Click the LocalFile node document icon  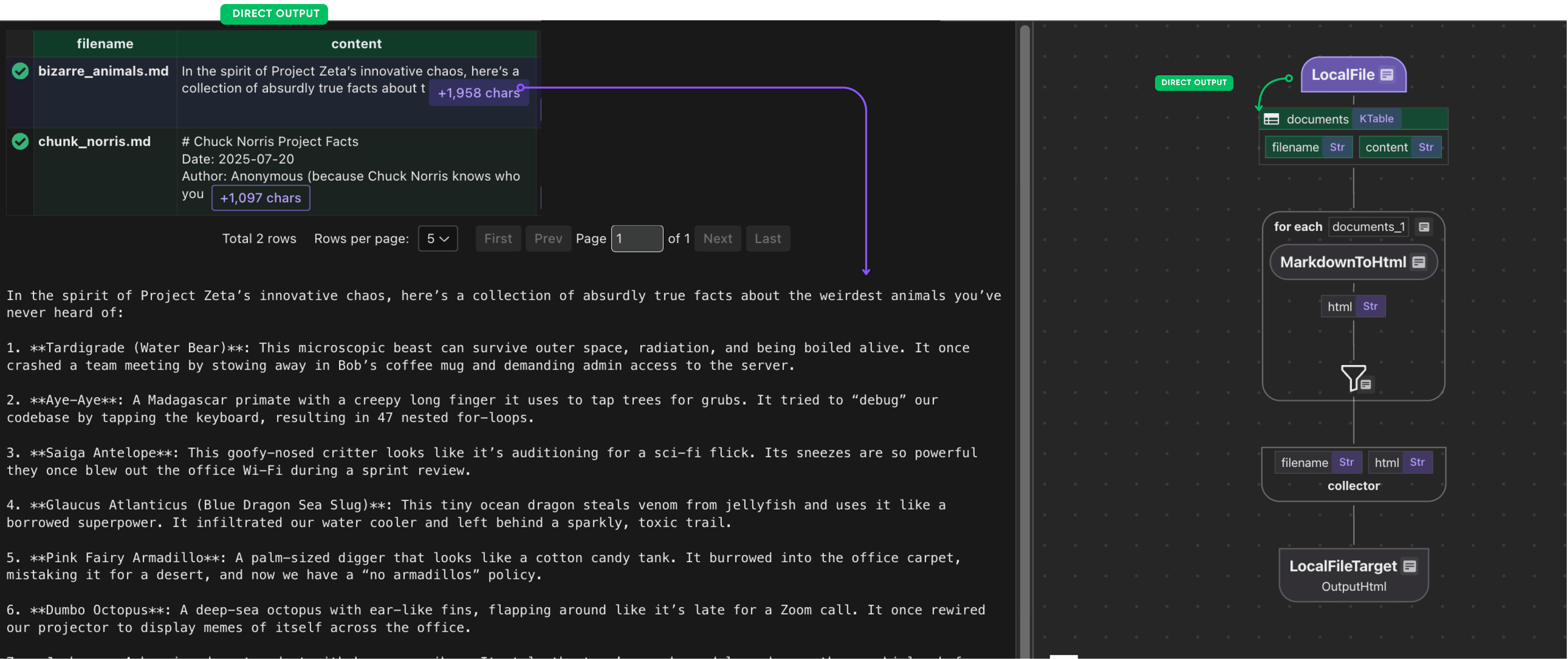(1387, 75)
